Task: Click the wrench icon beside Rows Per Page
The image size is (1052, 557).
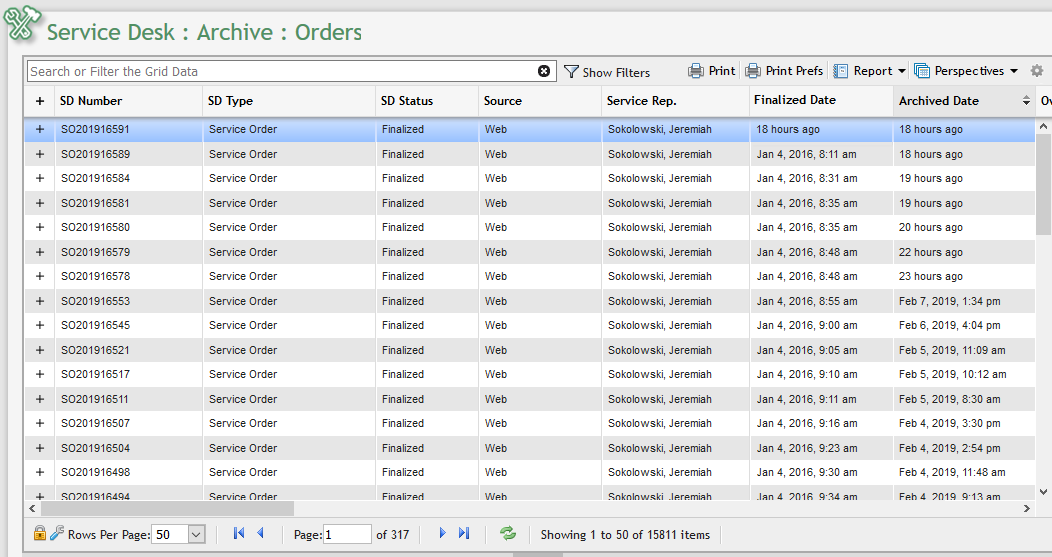Action: (x=57, y=533)
